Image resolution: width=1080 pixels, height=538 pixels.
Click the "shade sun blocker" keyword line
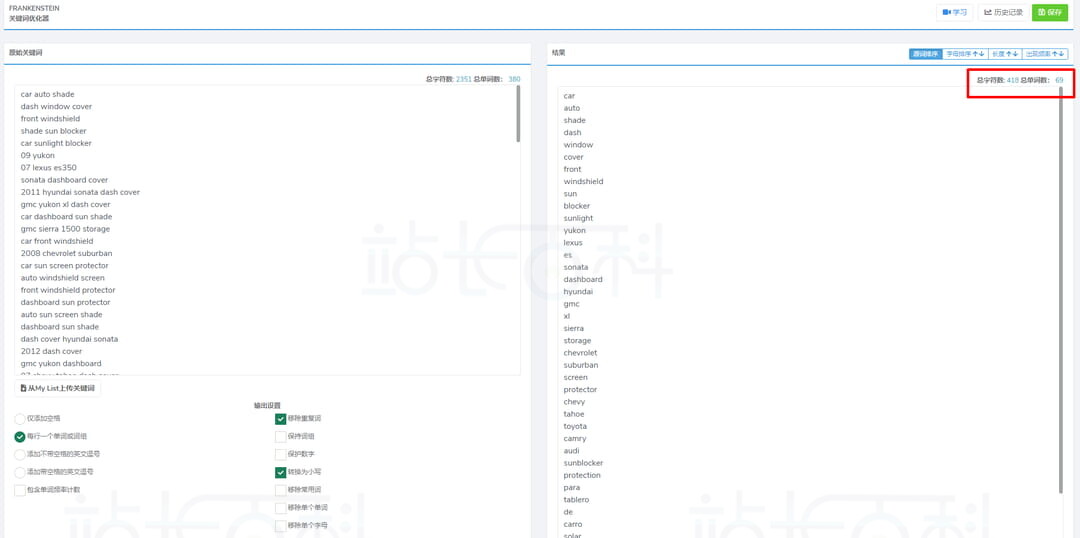tap(54, 131)
